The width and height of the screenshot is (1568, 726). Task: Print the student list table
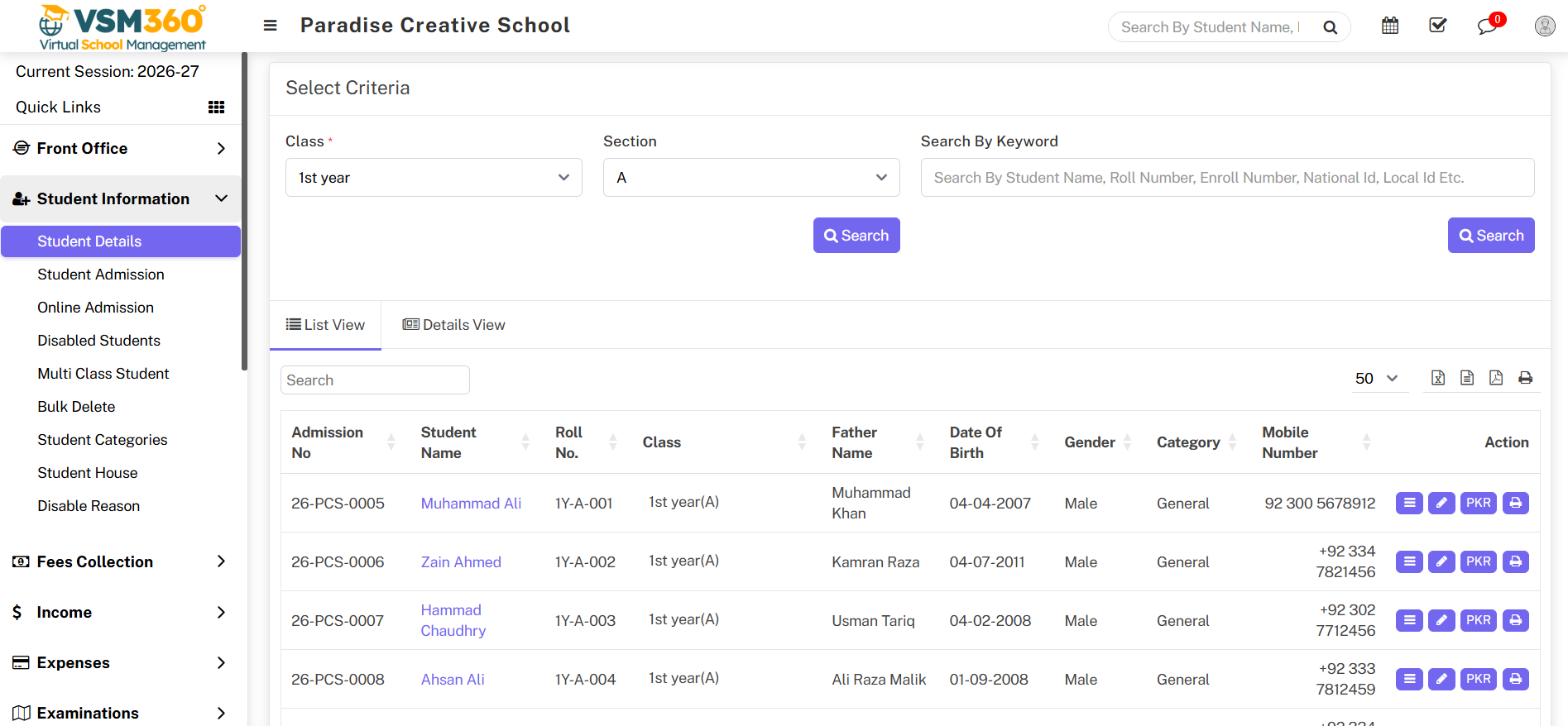point(1525,378)
